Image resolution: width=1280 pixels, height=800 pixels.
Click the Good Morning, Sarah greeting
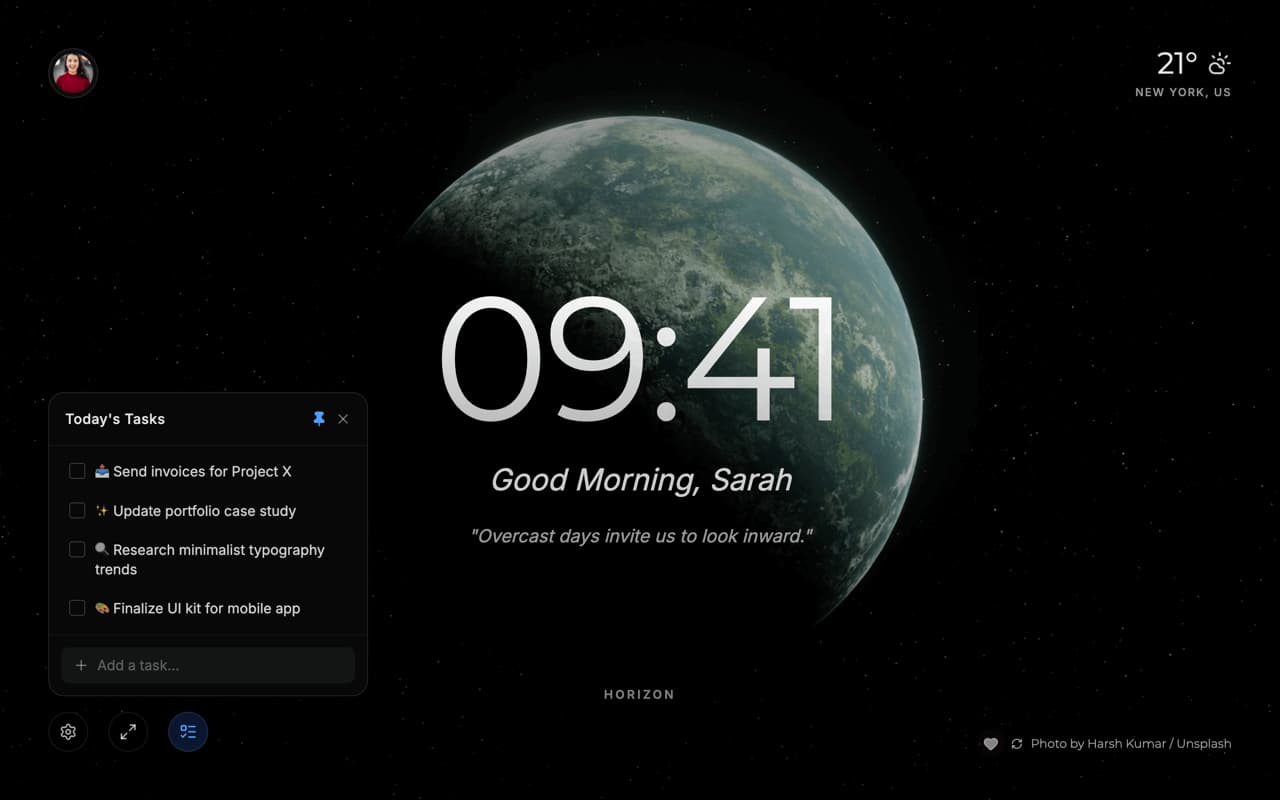pos(641,480)
